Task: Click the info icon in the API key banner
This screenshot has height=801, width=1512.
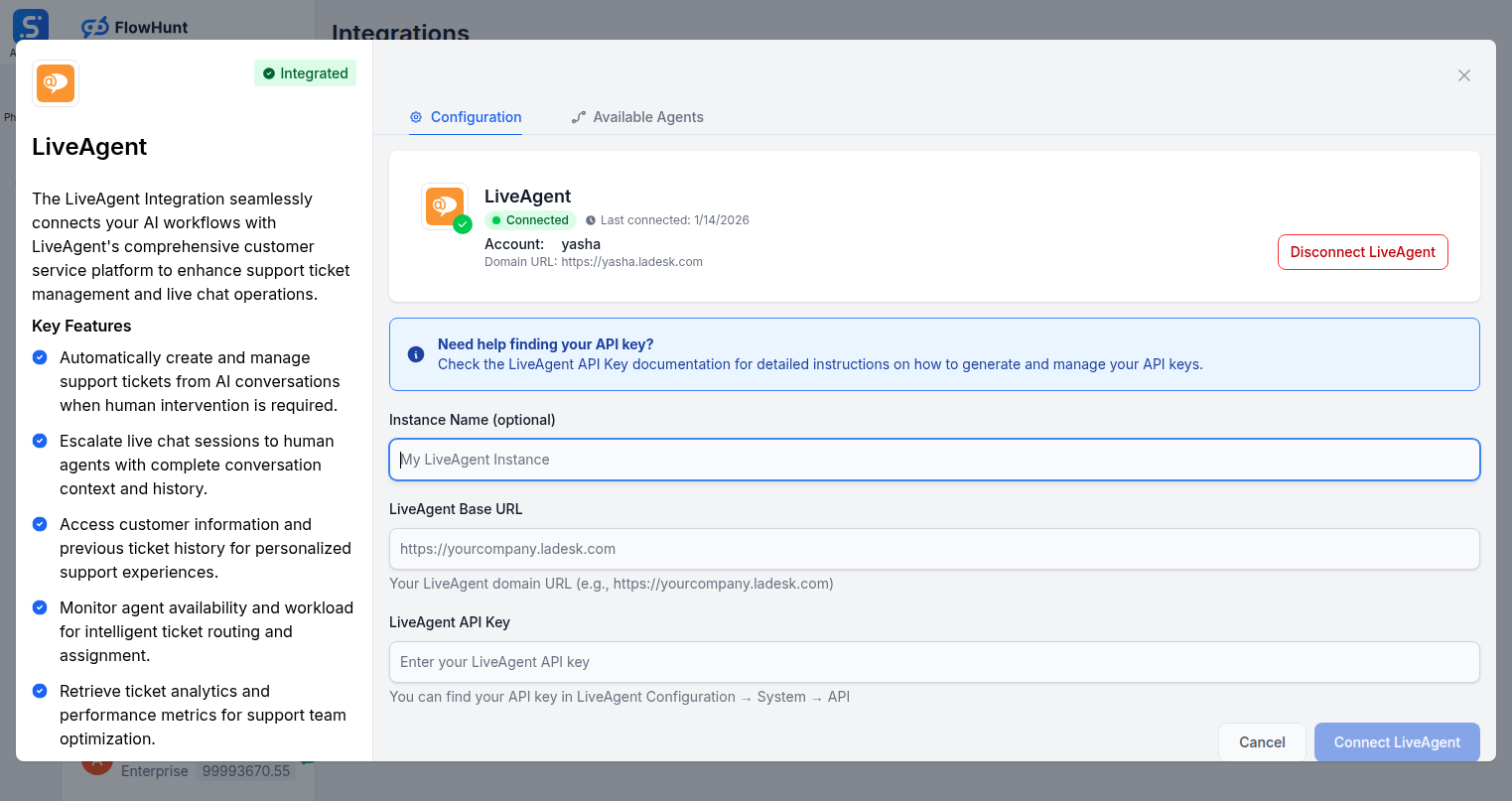Action: (416, 353)
